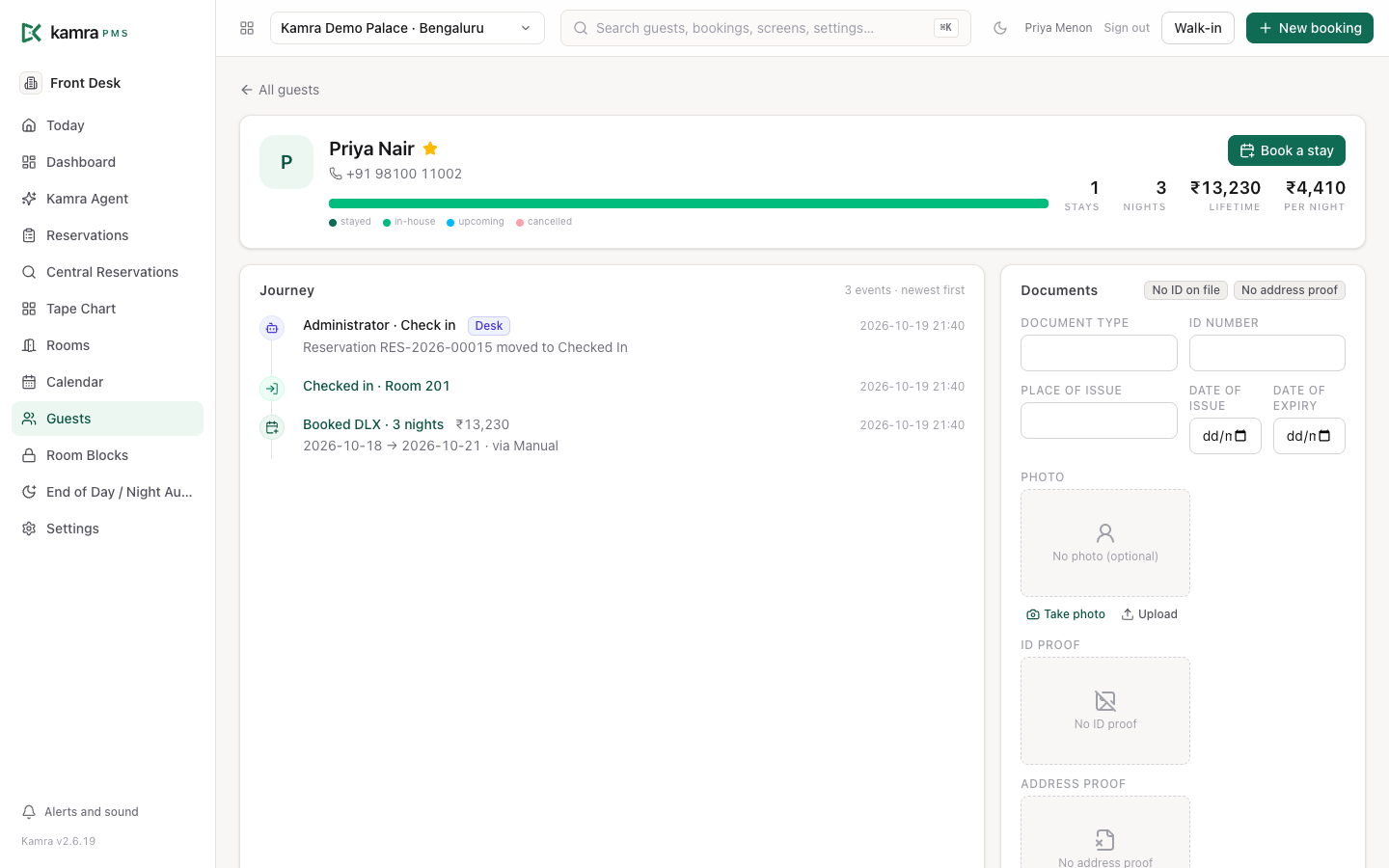Viewport: 1389px width, 868px height.
Task: Open Dashboard in the sidebar
Action: click(x=107, y=162)
